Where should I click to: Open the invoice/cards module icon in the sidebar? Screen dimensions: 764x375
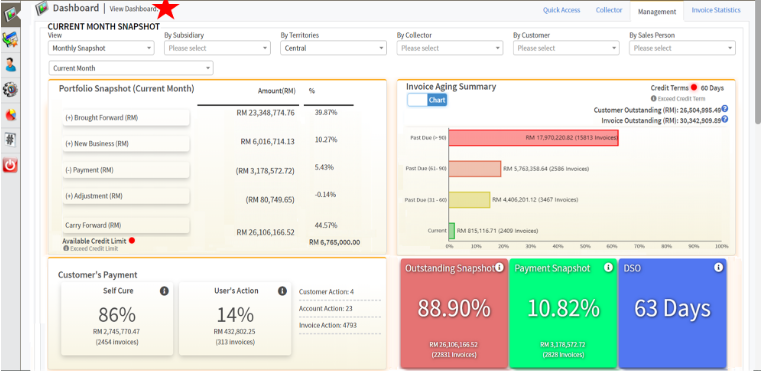[10, 40]
